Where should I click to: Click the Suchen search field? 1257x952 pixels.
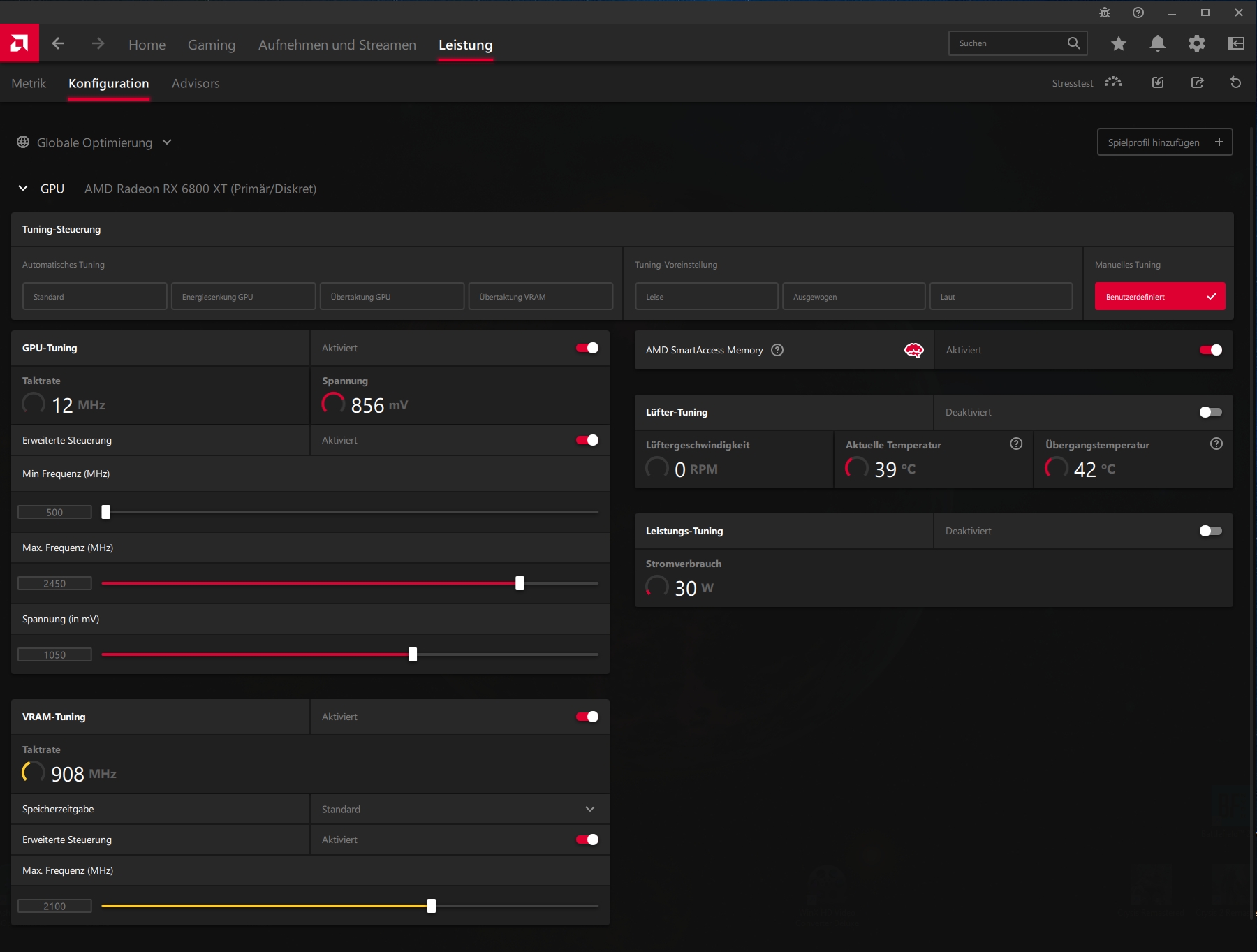click(x=1018, y=43)
